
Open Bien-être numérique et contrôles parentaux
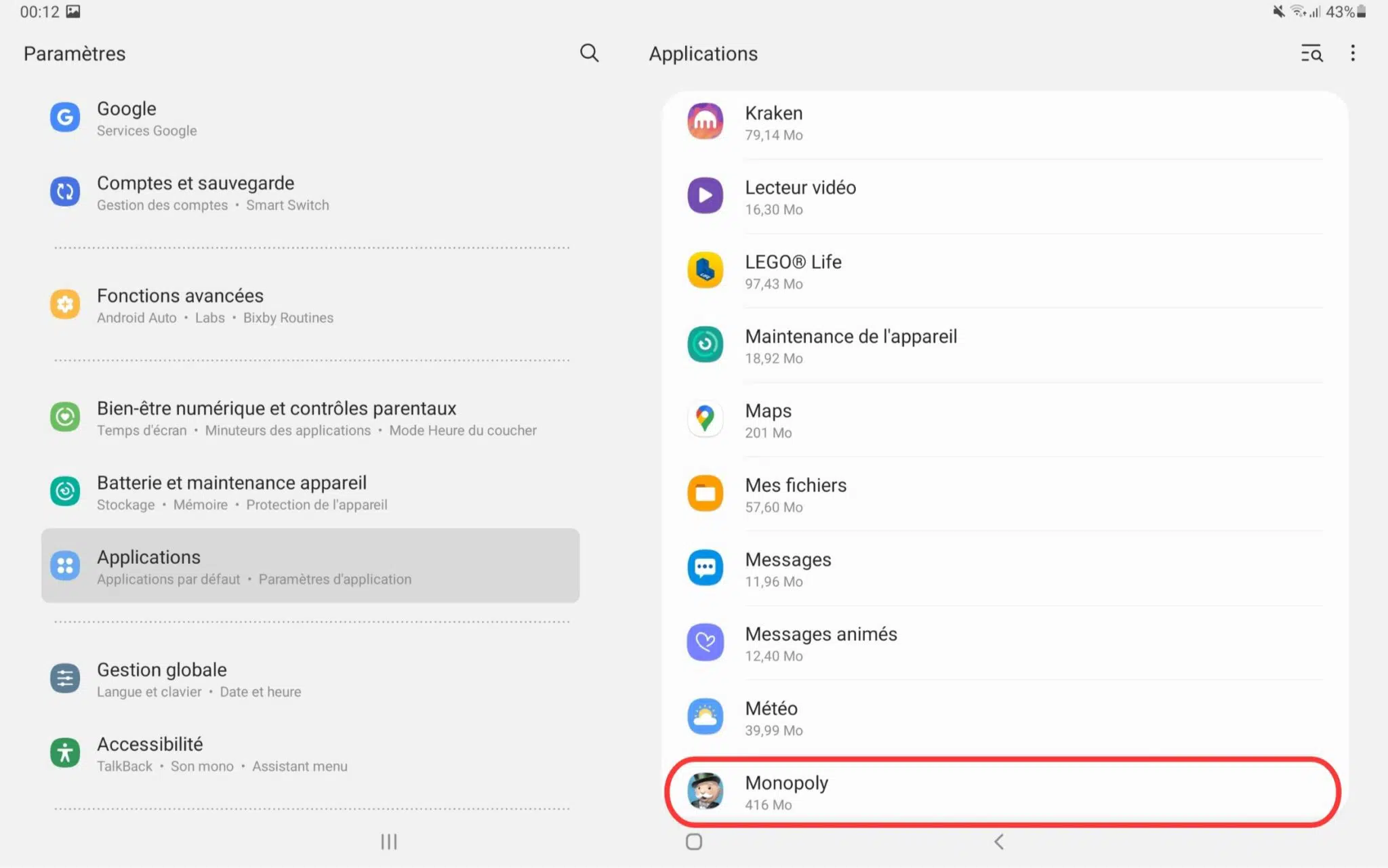310,417
